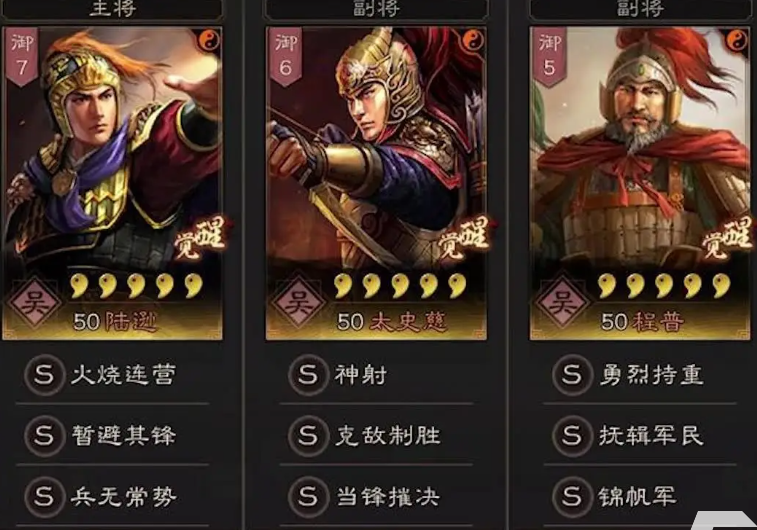The width and height of the screenshot is (757, 530).
Task: Open the 程普 general portrait card
Action: click(x=640, y=183)
